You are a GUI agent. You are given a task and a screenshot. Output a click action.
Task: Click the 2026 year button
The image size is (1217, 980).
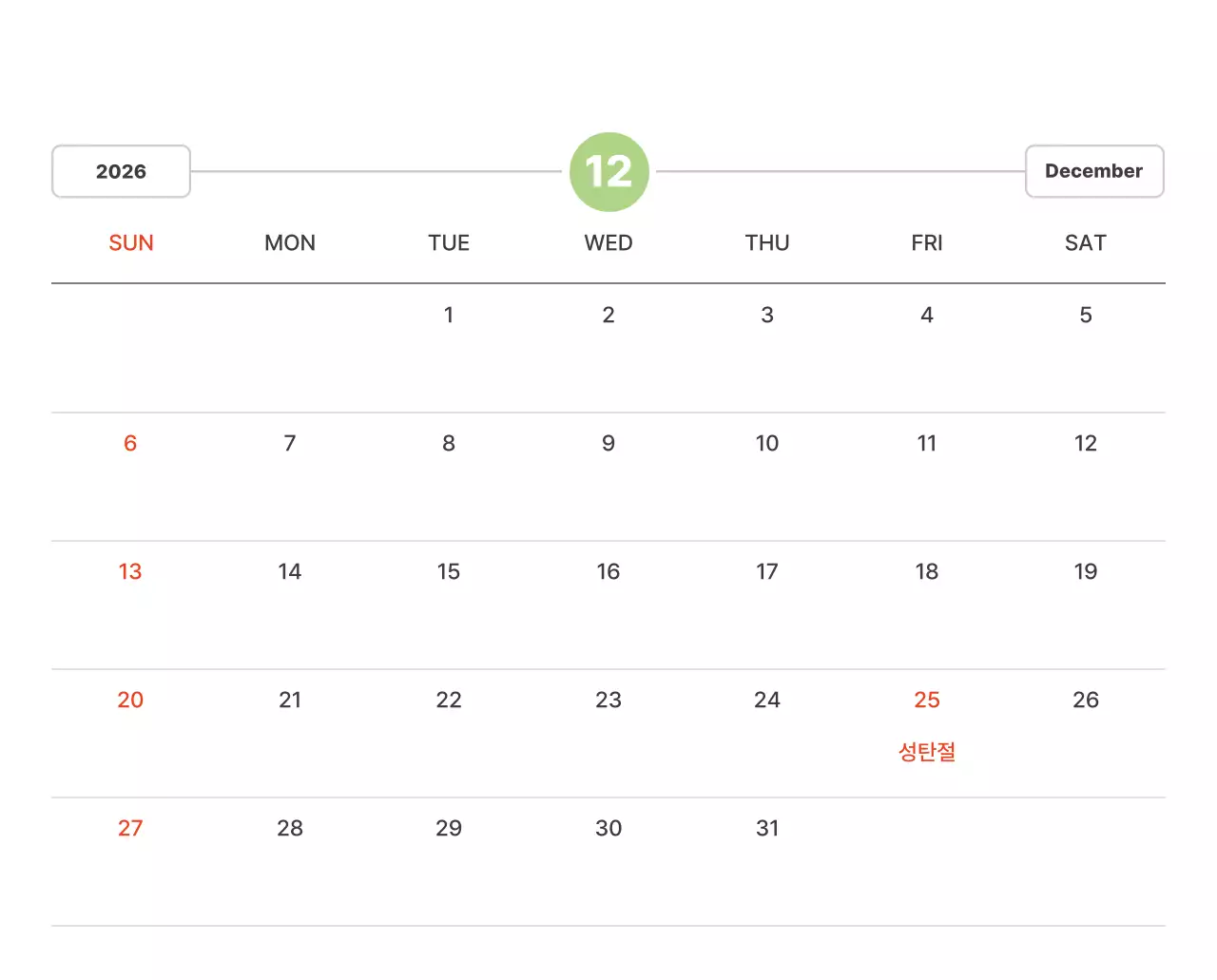[121, 172]
